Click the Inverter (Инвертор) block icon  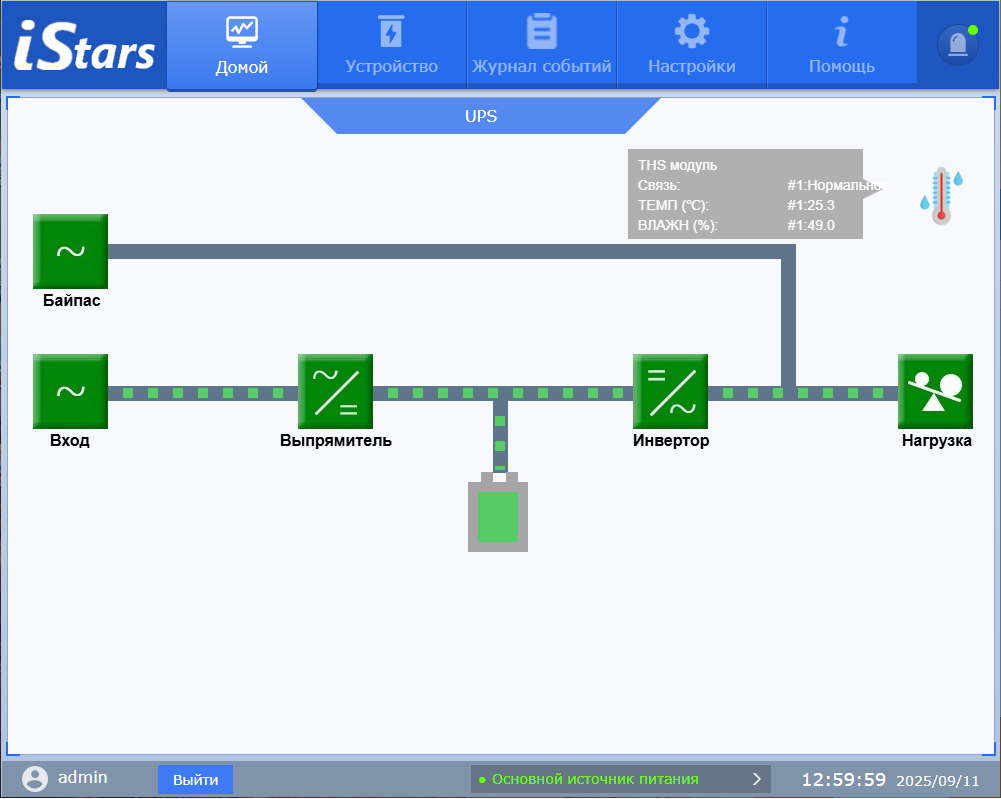point(670,391)
